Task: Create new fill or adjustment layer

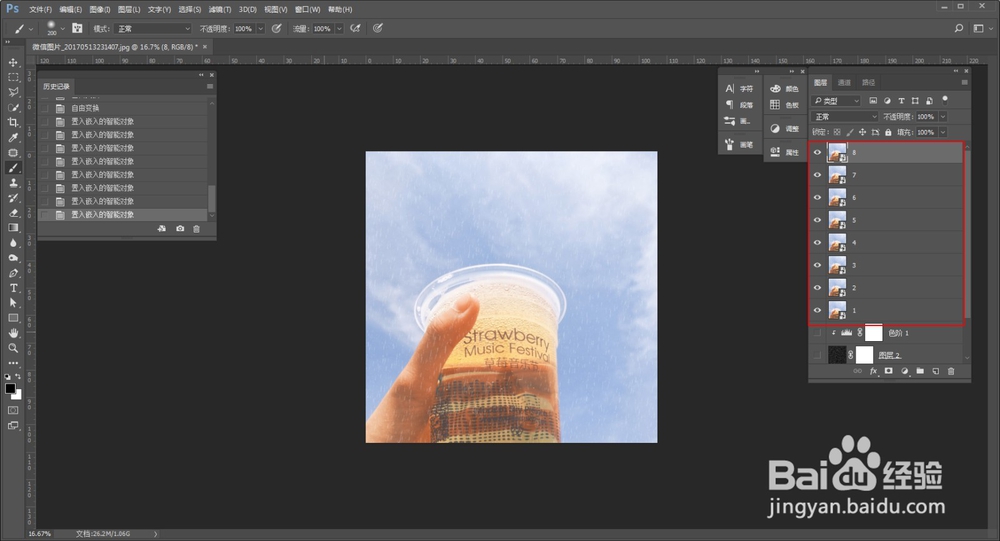Action: click(904, 371)
